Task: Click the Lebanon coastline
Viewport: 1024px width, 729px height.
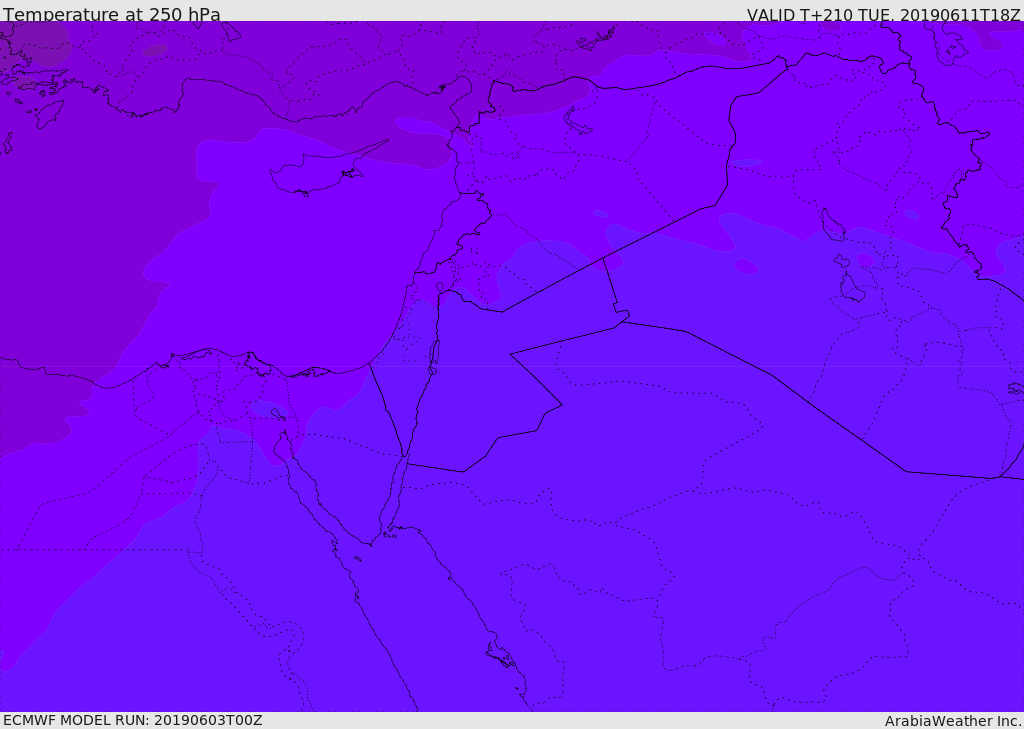Action: point(428,250)
